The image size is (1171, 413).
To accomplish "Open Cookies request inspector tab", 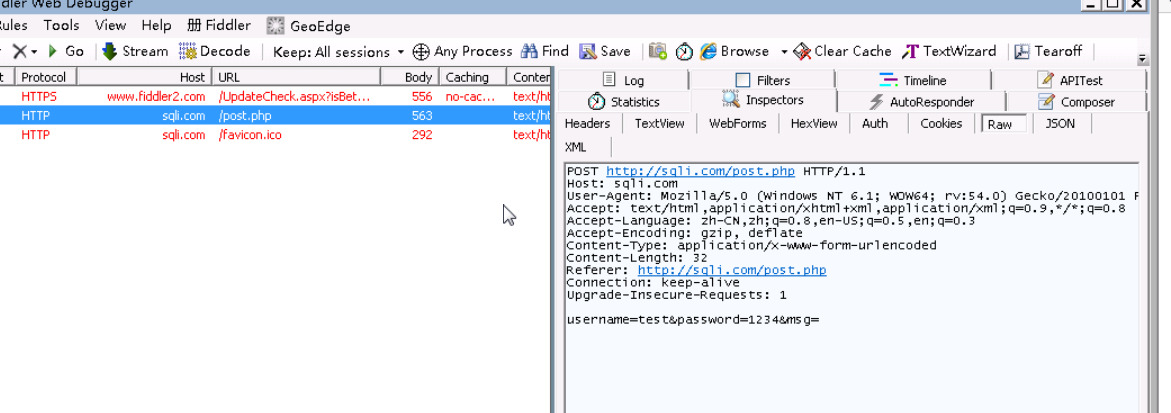I will [941, 124].
